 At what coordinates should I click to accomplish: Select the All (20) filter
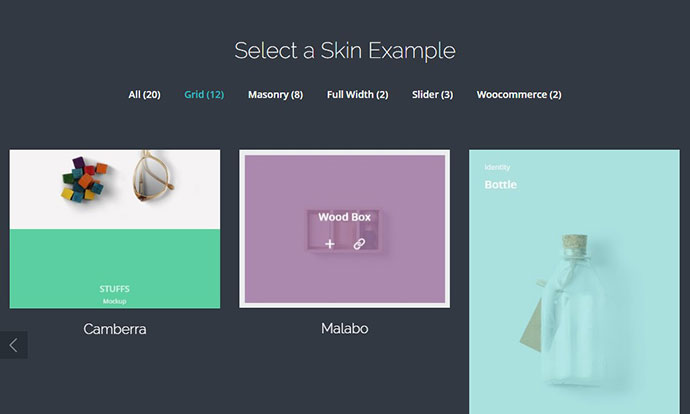[144, 95]
